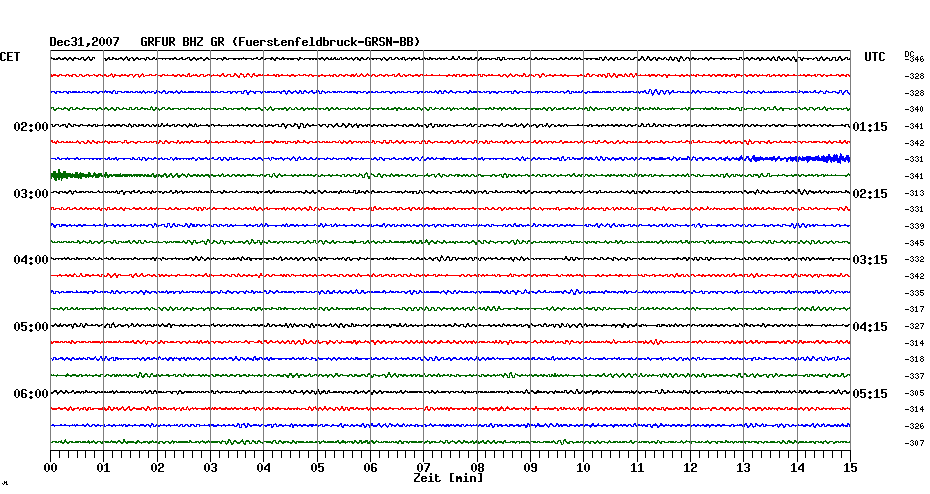This screenshot has height=494, width=930.
Task: Click minute tick label '04' on the axis
Action: (264, 468)
